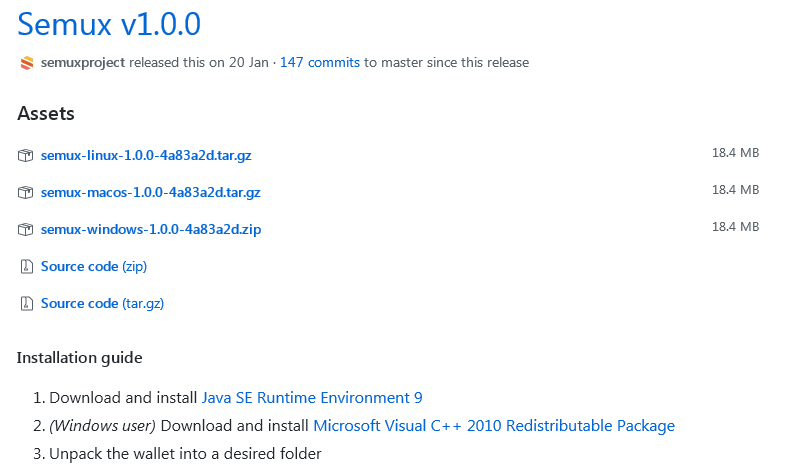Click 'Unpack the wallet into a desired folder' step
Viewport: 802px width, 473px height.
click(185, 454)
